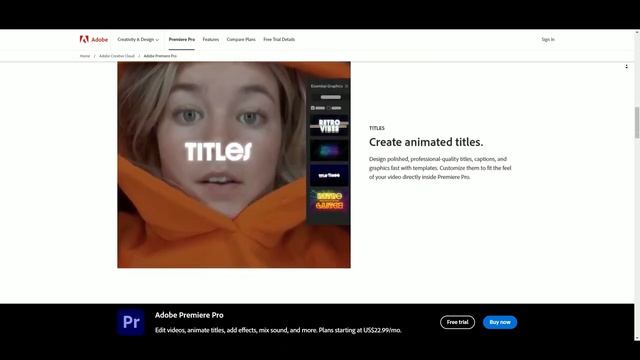The image size is (640, 360).
Task: Select the Premiere Pro tab
Action: 182,40
